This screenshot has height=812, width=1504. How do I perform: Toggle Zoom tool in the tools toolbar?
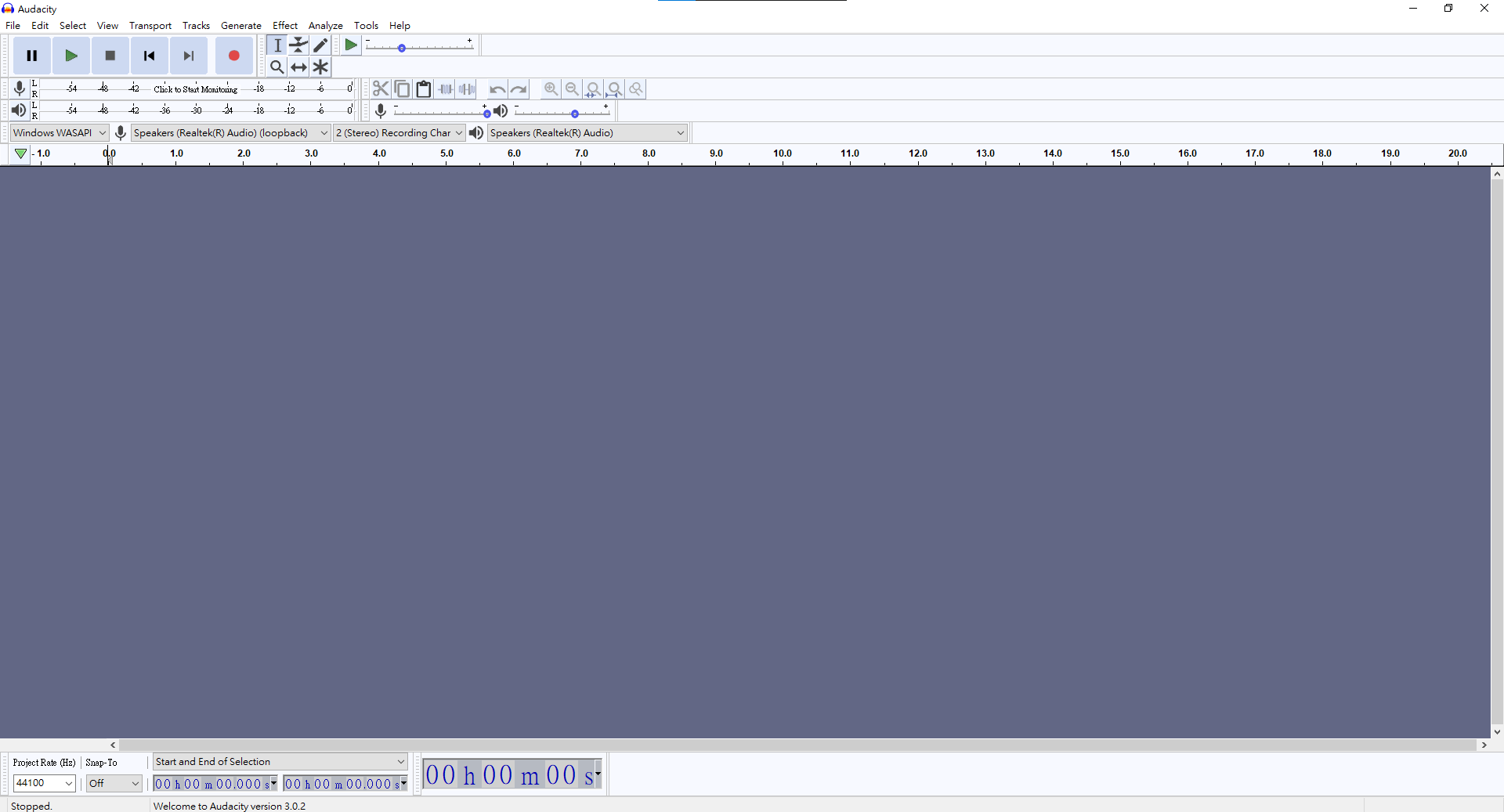tap(277, 67)
